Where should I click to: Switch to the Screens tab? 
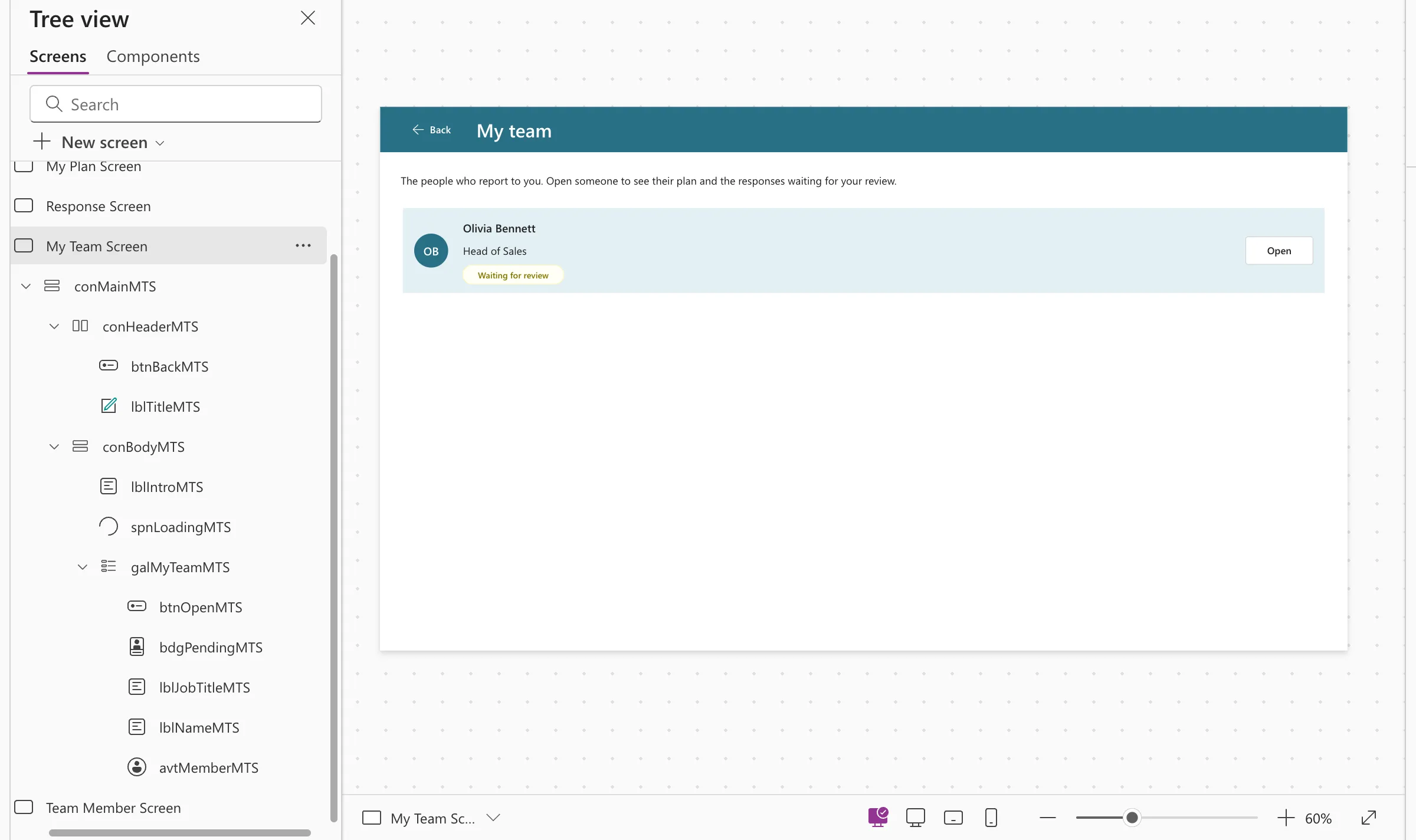pos(58,57)
